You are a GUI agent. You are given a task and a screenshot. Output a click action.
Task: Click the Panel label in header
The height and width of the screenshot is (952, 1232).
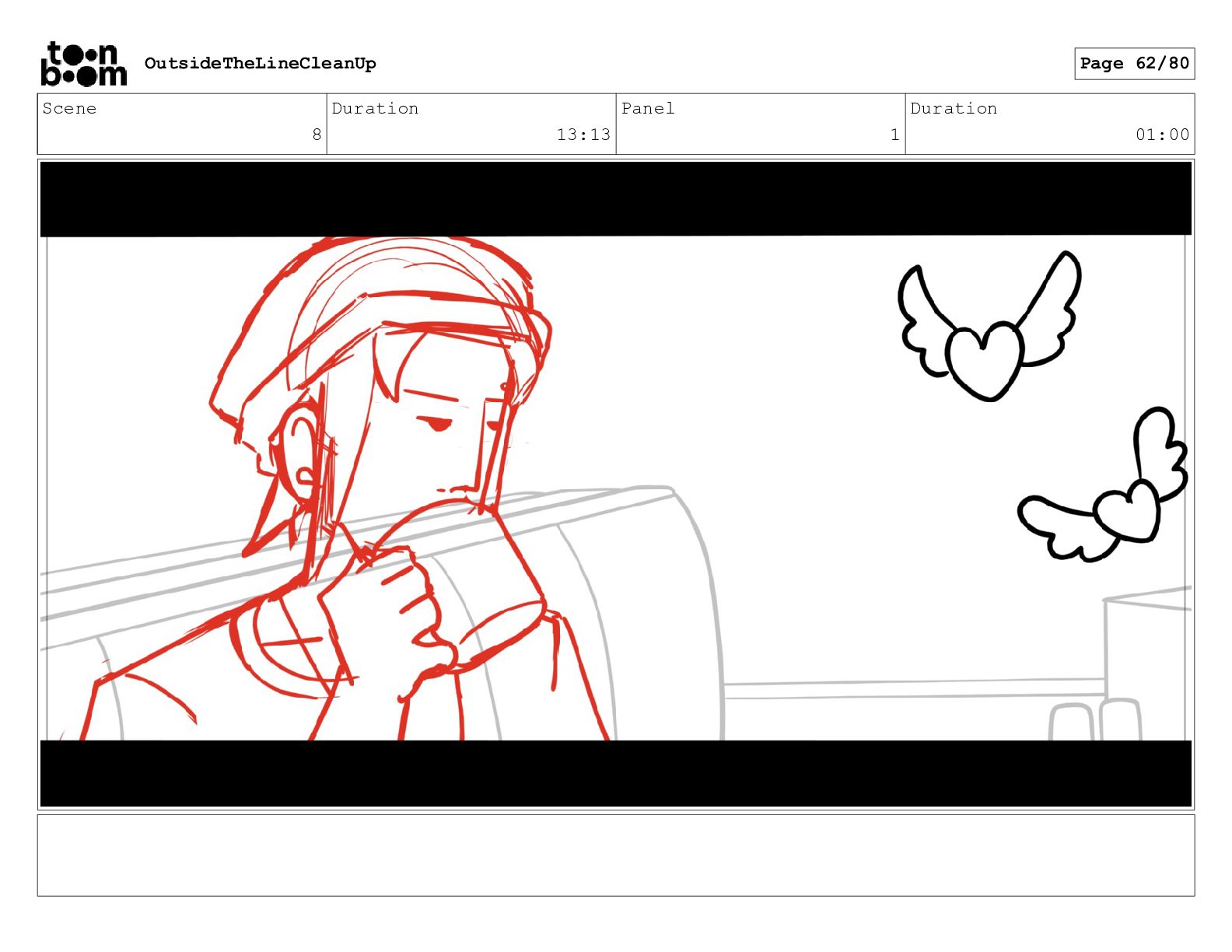click(x=648, y=108)
